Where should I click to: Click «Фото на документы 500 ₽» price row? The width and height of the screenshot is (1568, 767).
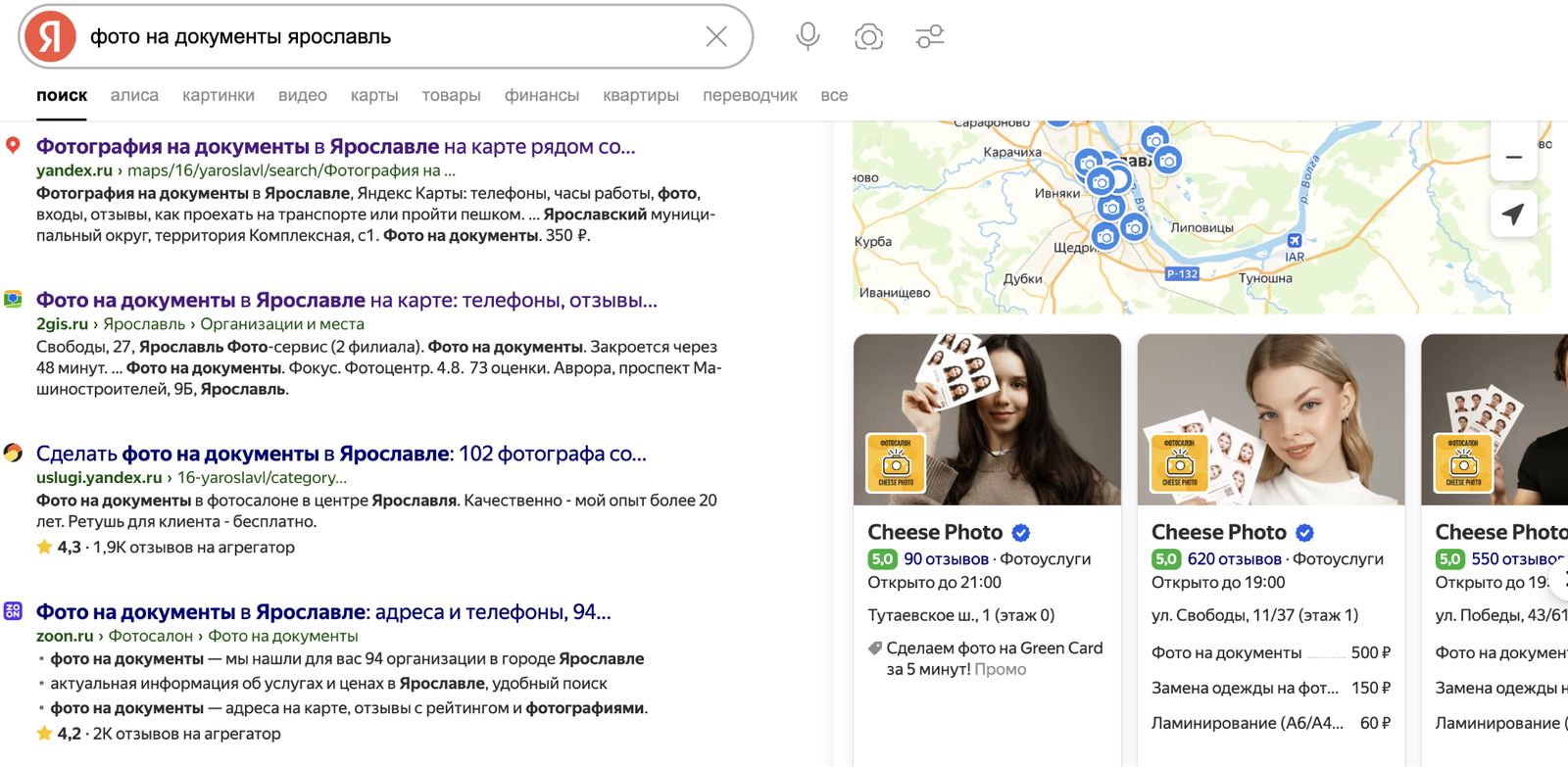pyautogui.click(x=1271, y=653)
